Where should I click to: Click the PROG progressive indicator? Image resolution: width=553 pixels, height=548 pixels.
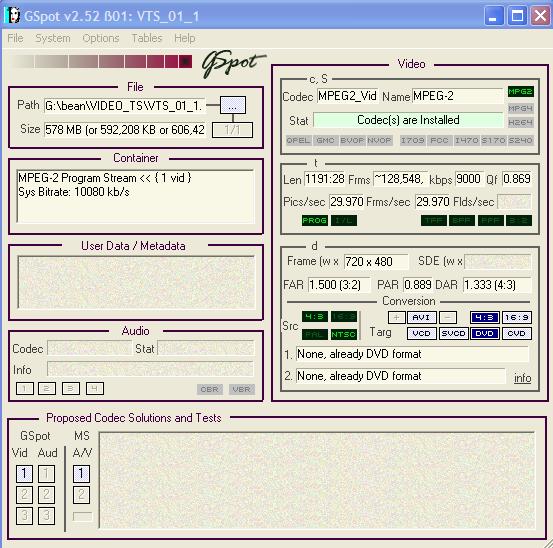(x=315, y=221)
